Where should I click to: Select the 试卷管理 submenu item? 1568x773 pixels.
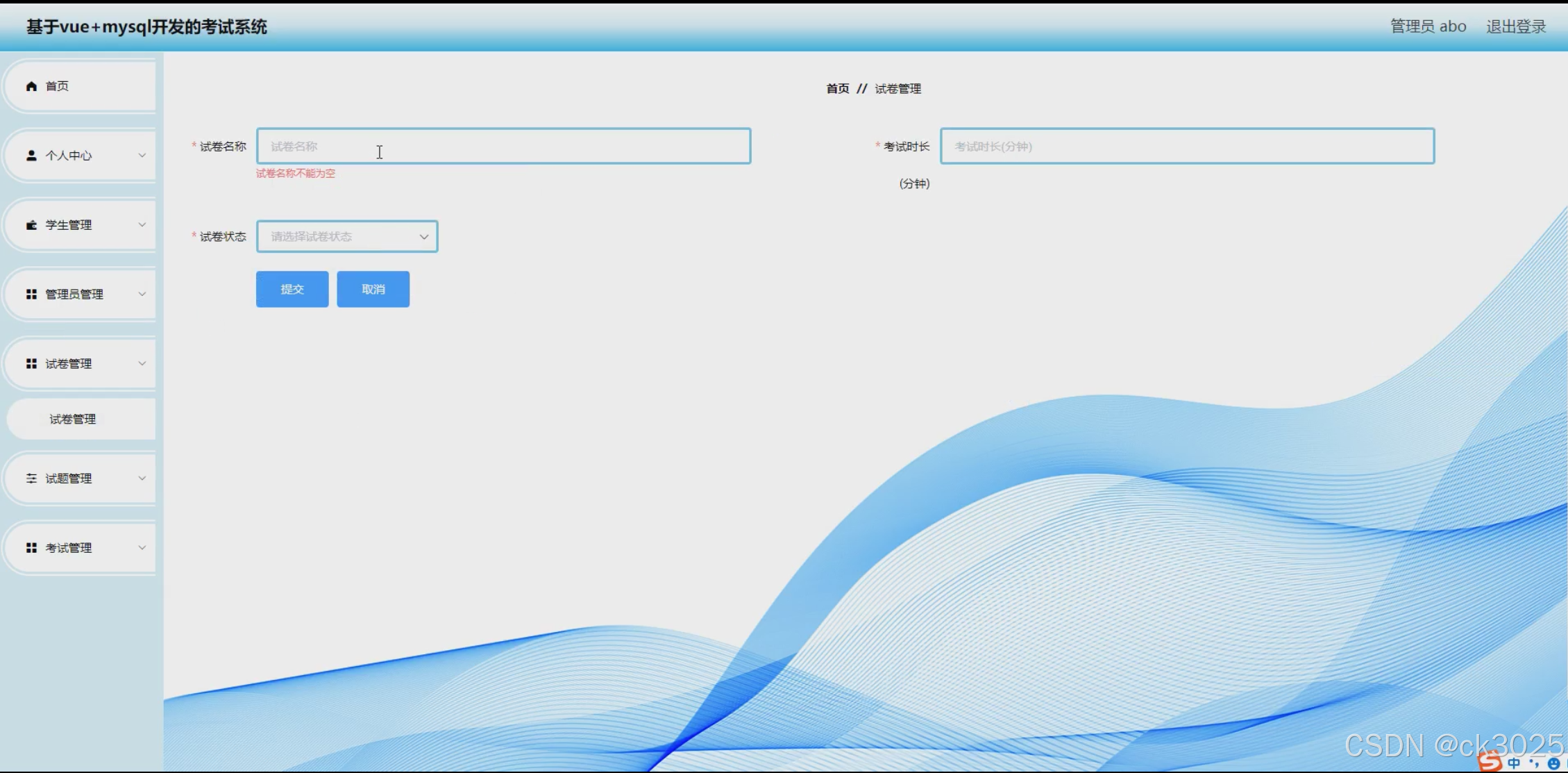click(73, 419)
